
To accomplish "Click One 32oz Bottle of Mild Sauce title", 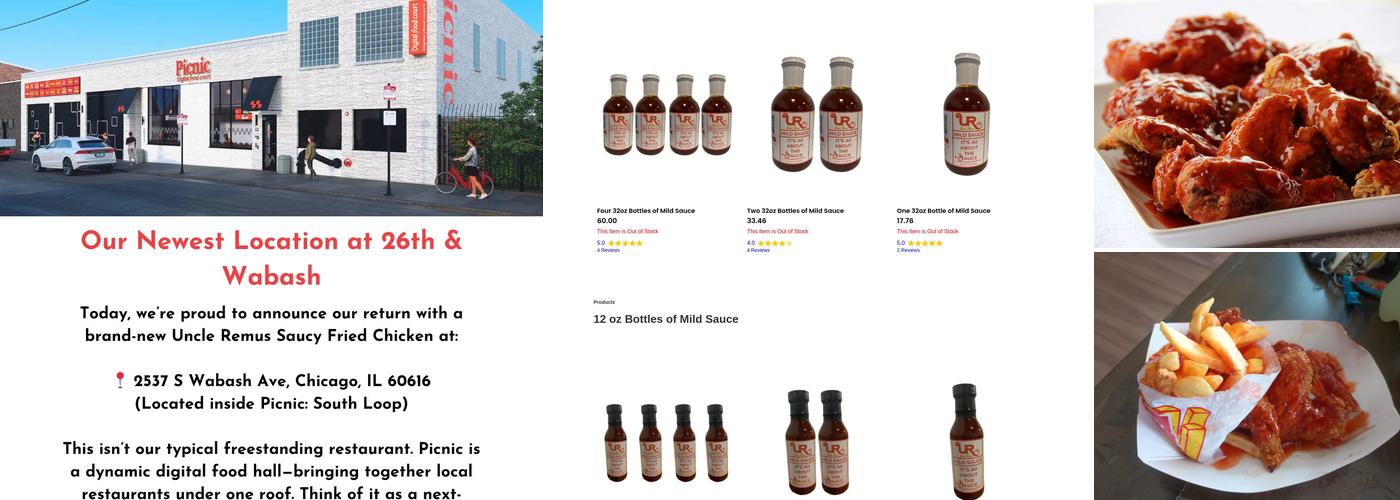I will click(943, 211).
